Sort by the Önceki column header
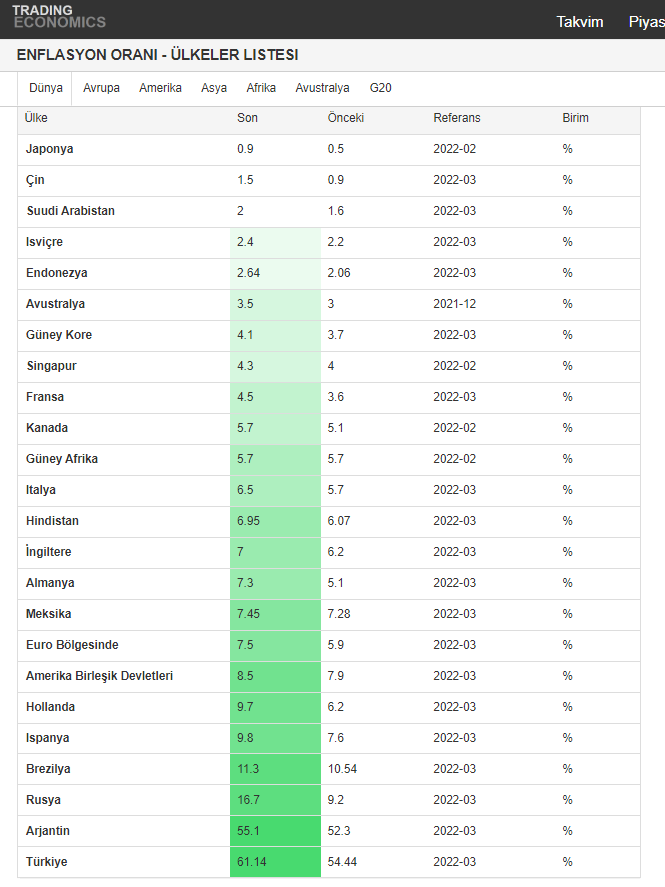The width and height of the screenshot is (665, 887). 346,118
